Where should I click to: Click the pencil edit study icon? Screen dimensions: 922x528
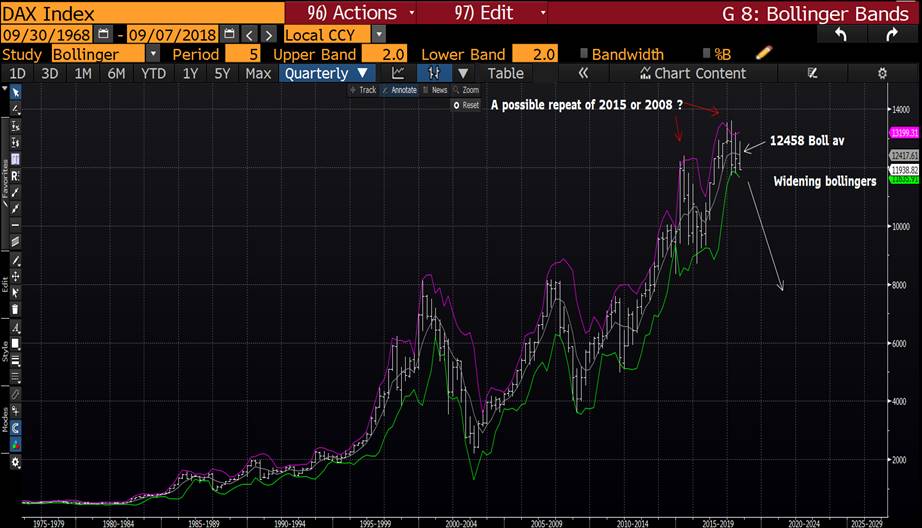(763, 54)
